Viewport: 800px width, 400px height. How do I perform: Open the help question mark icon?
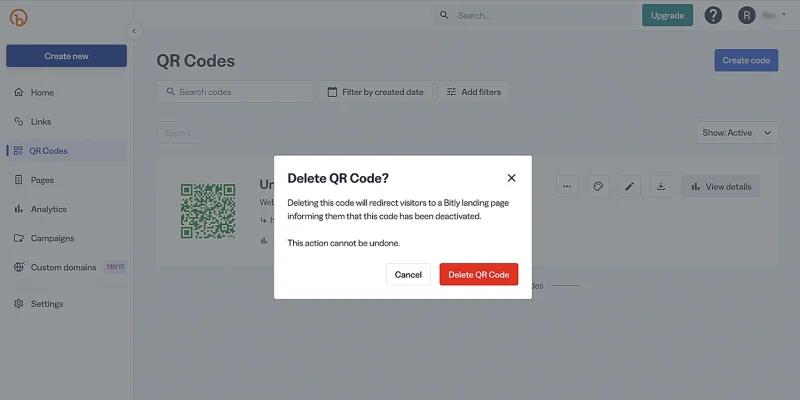(713, 15)
